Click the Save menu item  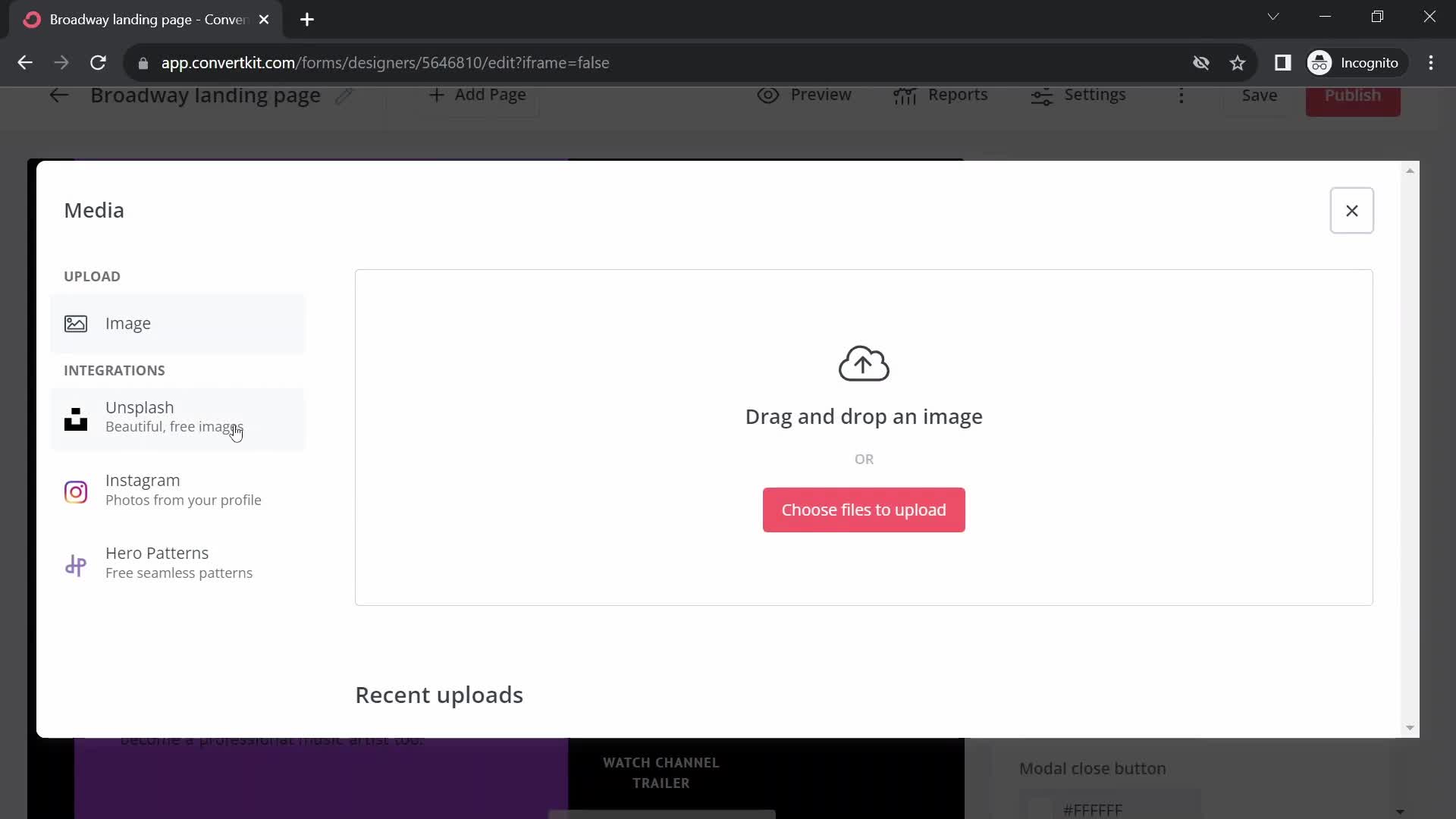tap(1260, 94)
